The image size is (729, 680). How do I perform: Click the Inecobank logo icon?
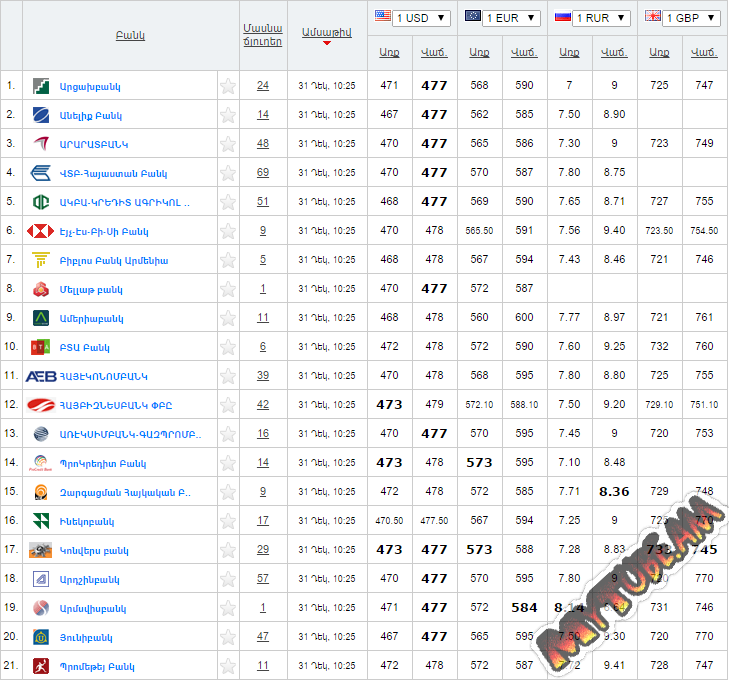[x=41, y=521]
